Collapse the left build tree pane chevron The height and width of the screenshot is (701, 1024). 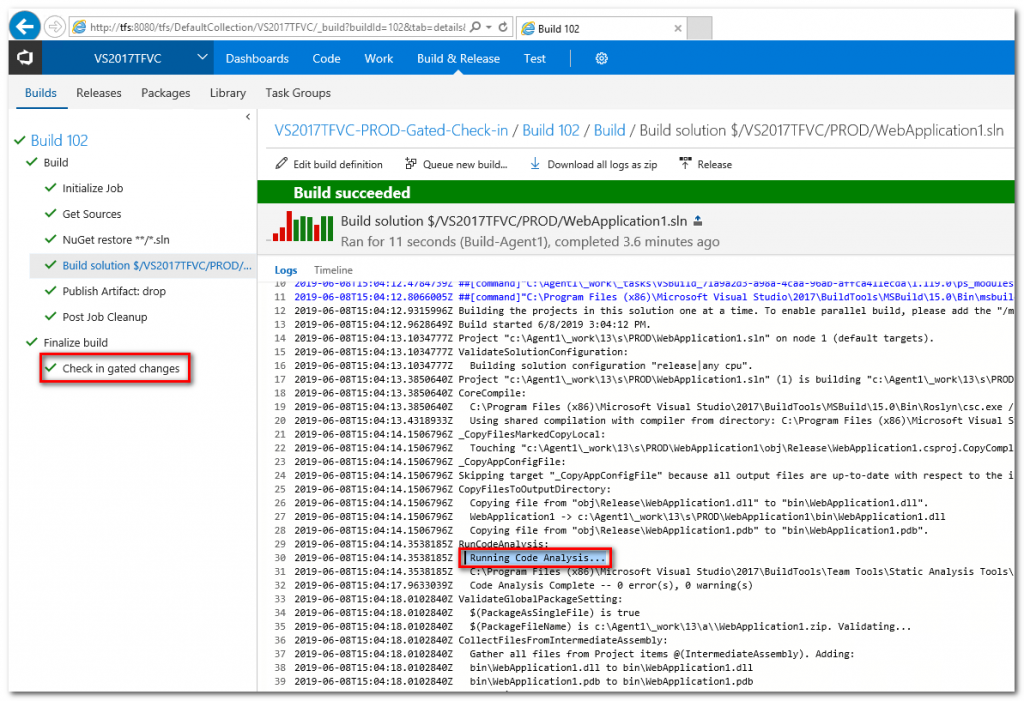(x=248, y=117)
